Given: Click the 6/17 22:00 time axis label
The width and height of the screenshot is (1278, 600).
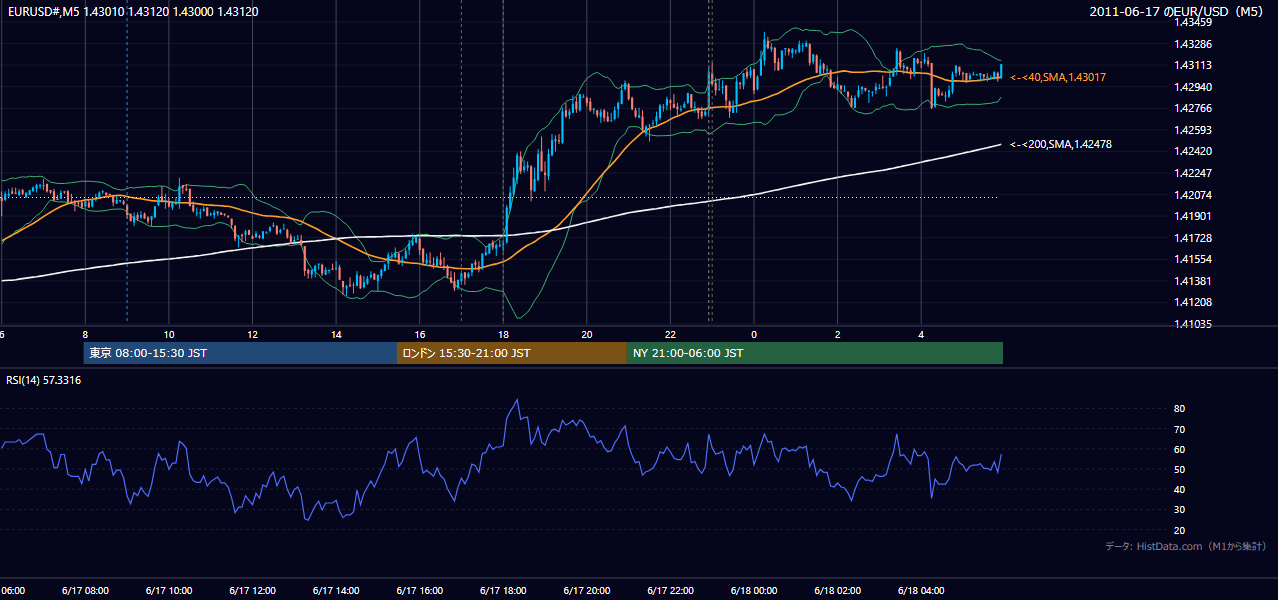Looking at the screenshot, I should pyautogui.click(x=670, y=590).
